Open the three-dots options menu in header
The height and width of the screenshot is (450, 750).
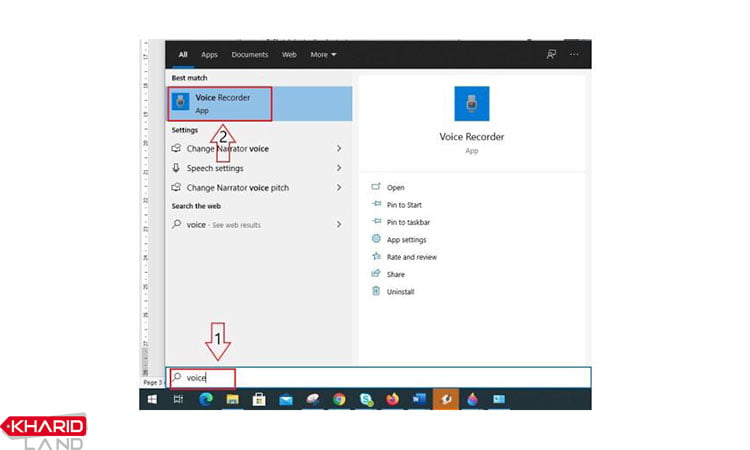(574, 55)
